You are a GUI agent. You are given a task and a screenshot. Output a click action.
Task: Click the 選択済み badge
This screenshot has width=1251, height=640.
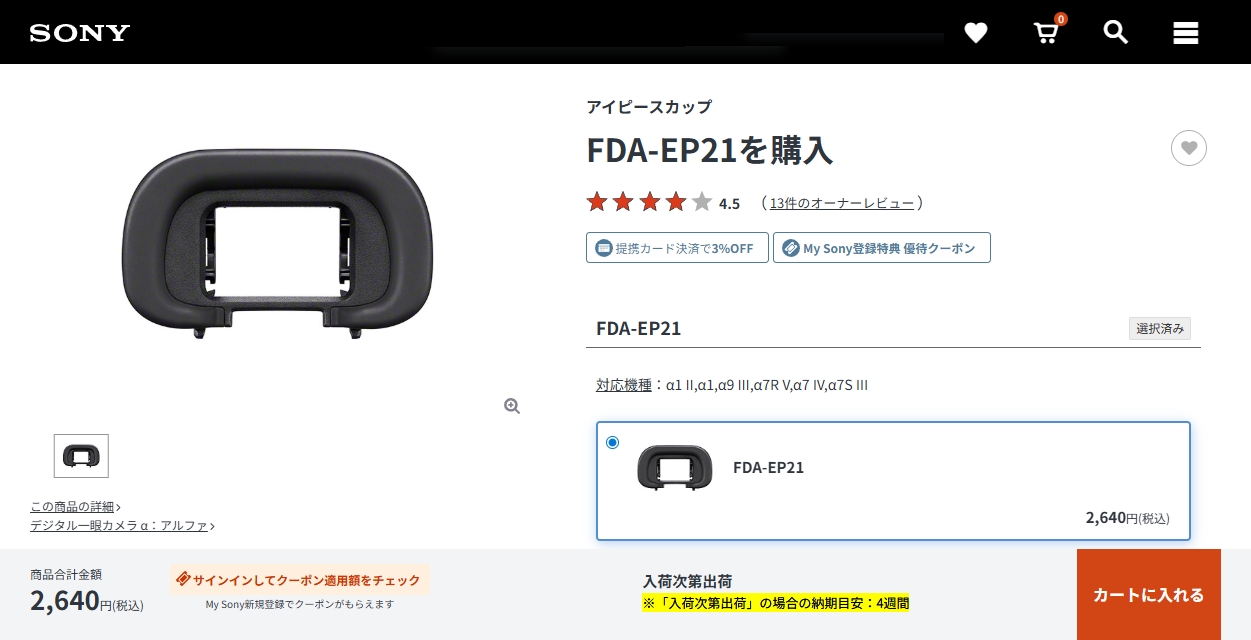(x=1160, y=328)
